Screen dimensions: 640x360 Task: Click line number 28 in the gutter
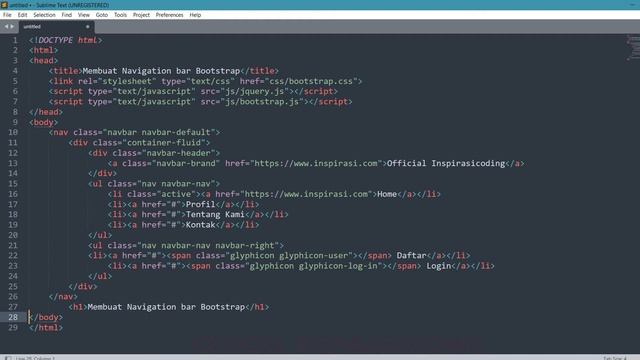(x=13, y=317)
